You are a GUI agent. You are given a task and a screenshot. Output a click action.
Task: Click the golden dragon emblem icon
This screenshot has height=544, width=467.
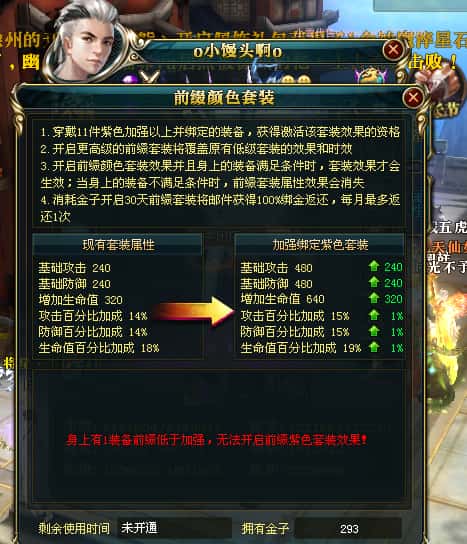(371, 75)
